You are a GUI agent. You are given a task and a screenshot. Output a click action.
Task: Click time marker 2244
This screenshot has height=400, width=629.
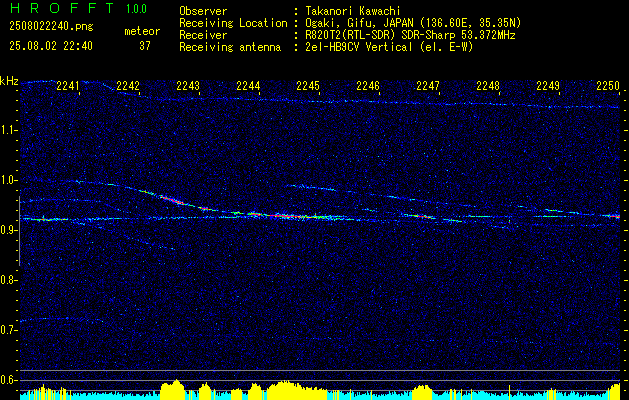(x=248, y=85)
